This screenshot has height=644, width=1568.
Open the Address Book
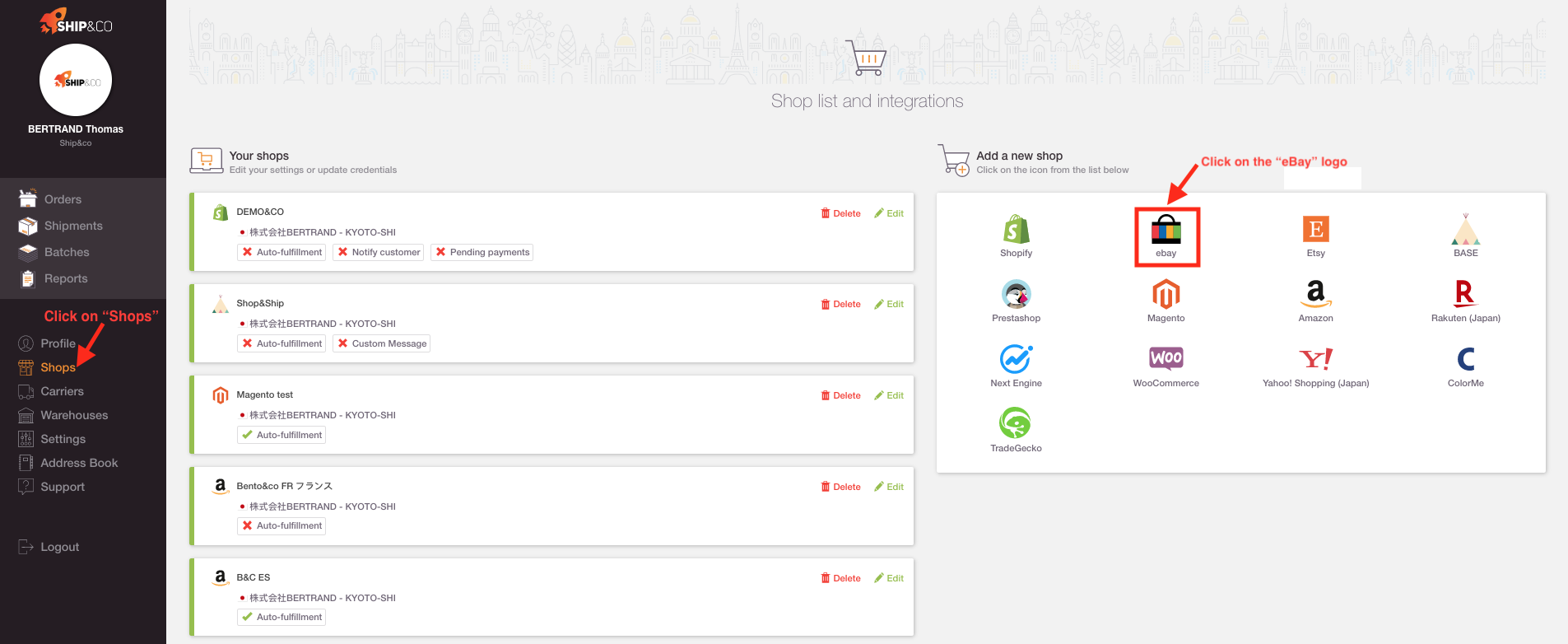pos(79,463)
